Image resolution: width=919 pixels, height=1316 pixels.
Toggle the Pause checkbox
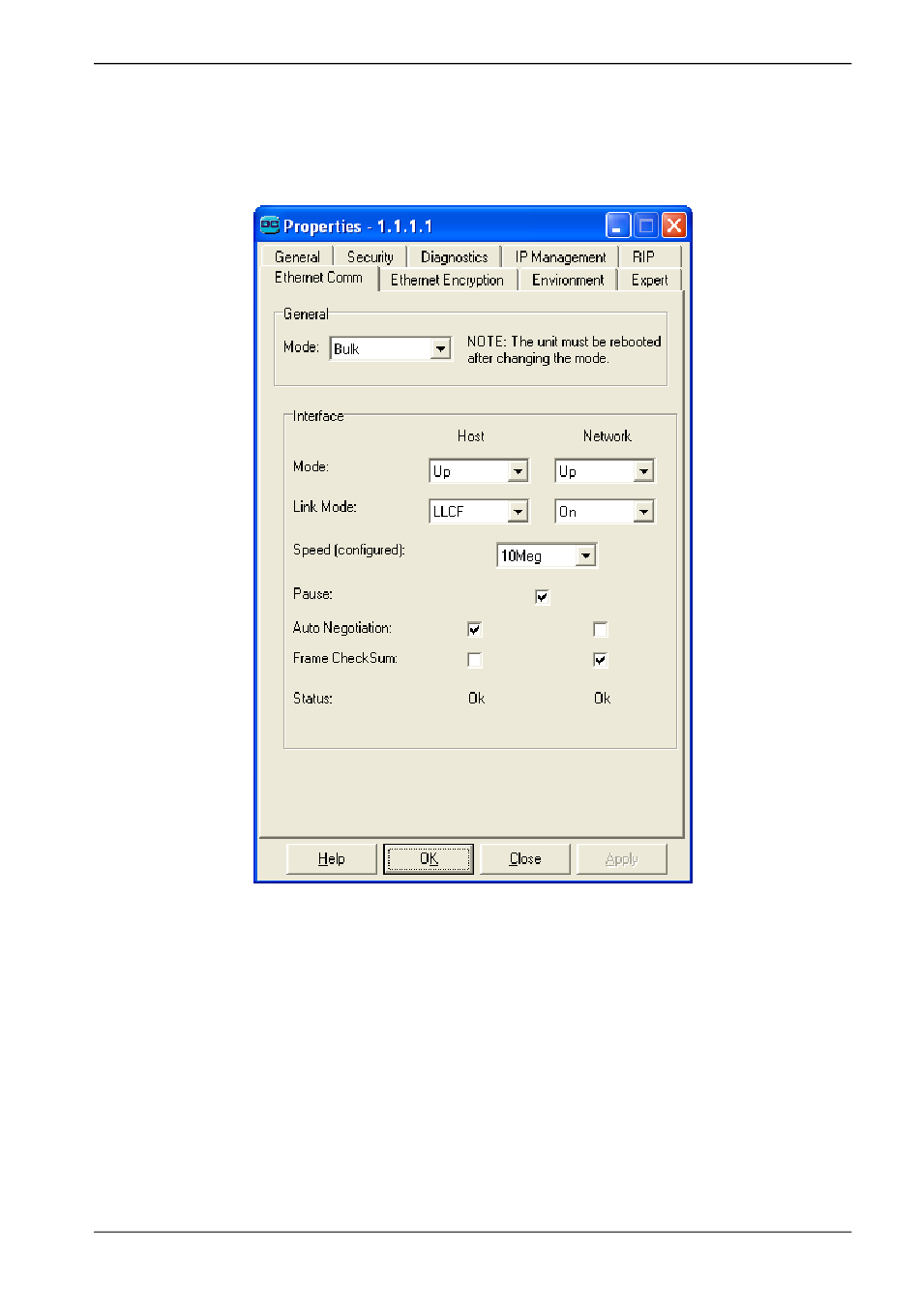point(543,597)
